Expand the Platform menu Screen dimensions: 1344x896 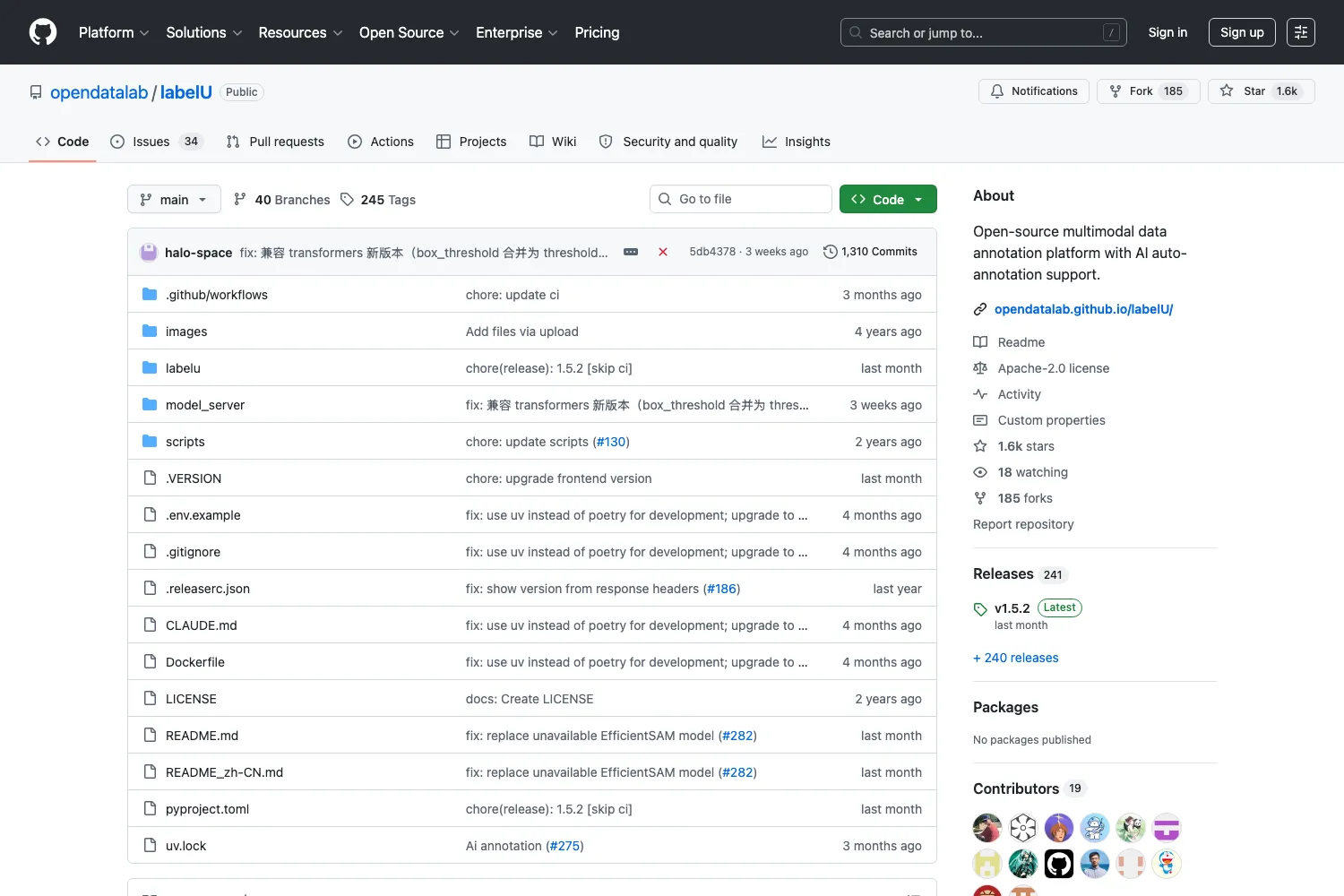coord(114,32)
